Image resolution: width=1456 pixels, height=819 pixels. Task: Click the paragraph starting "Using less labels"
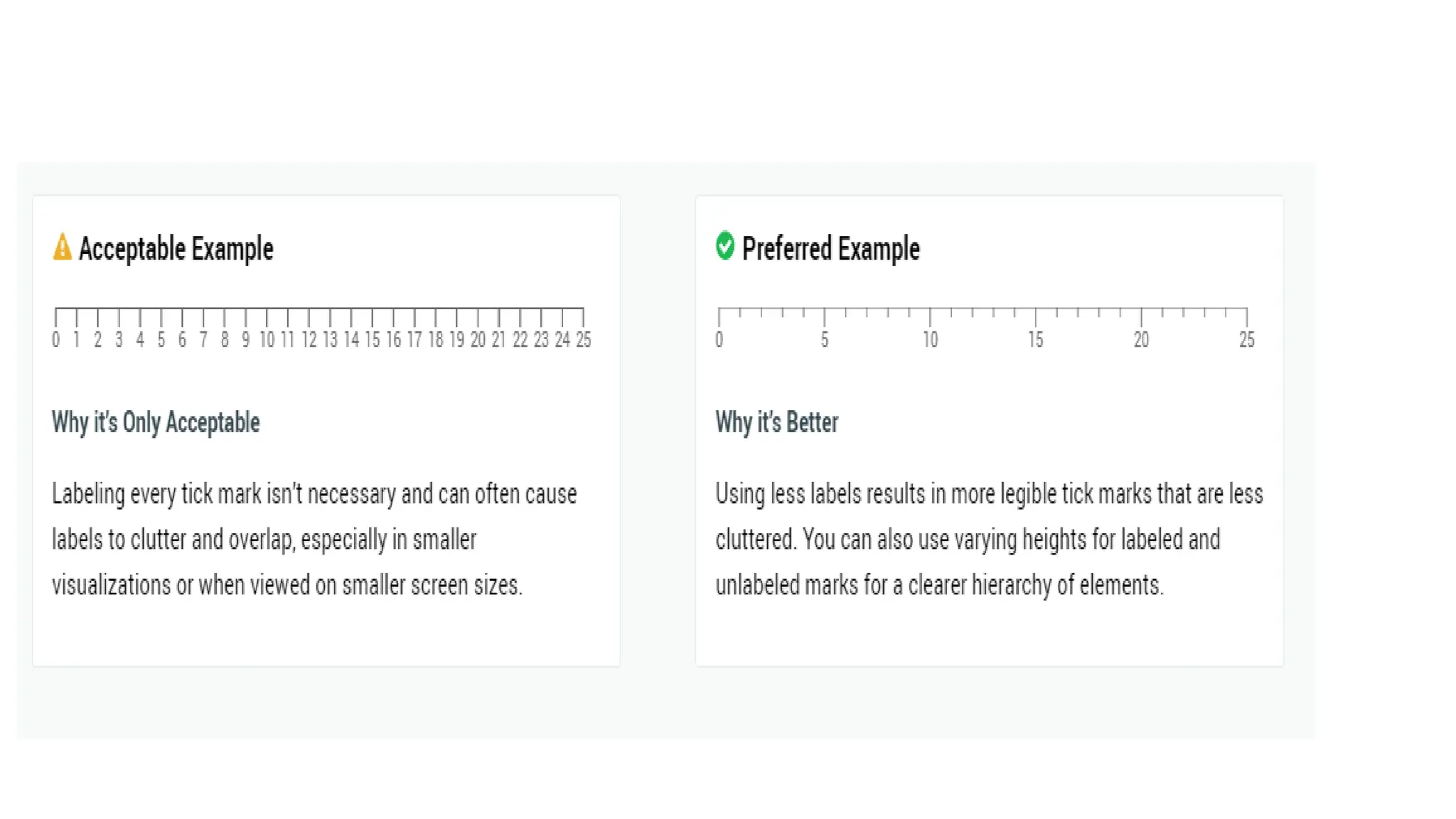coord(989,540)
